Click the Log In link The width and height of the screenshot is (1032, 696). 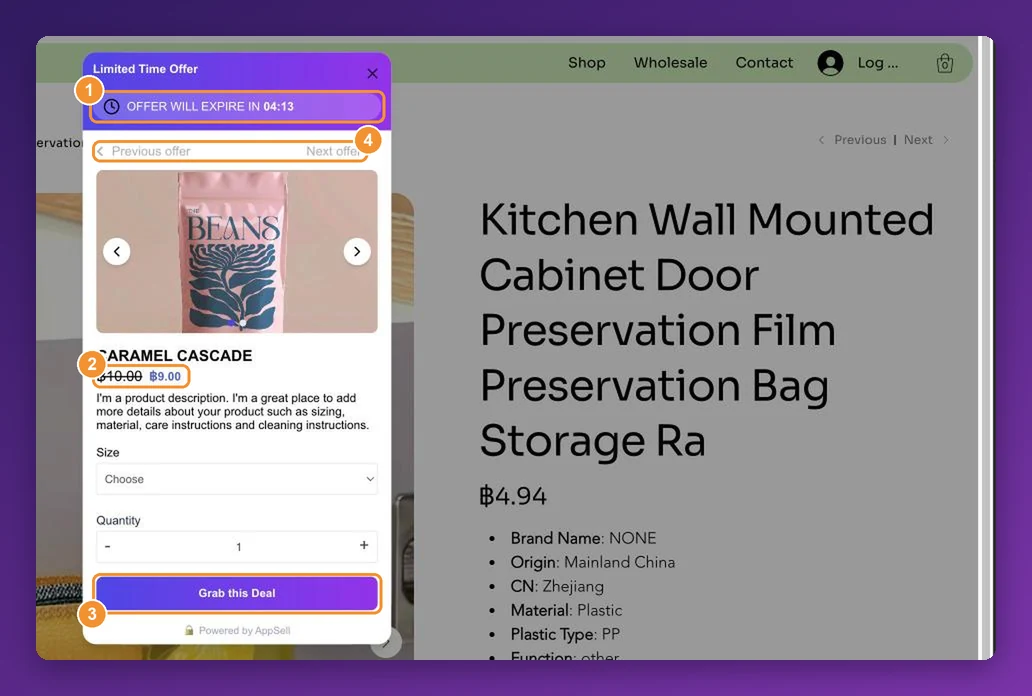877,63
